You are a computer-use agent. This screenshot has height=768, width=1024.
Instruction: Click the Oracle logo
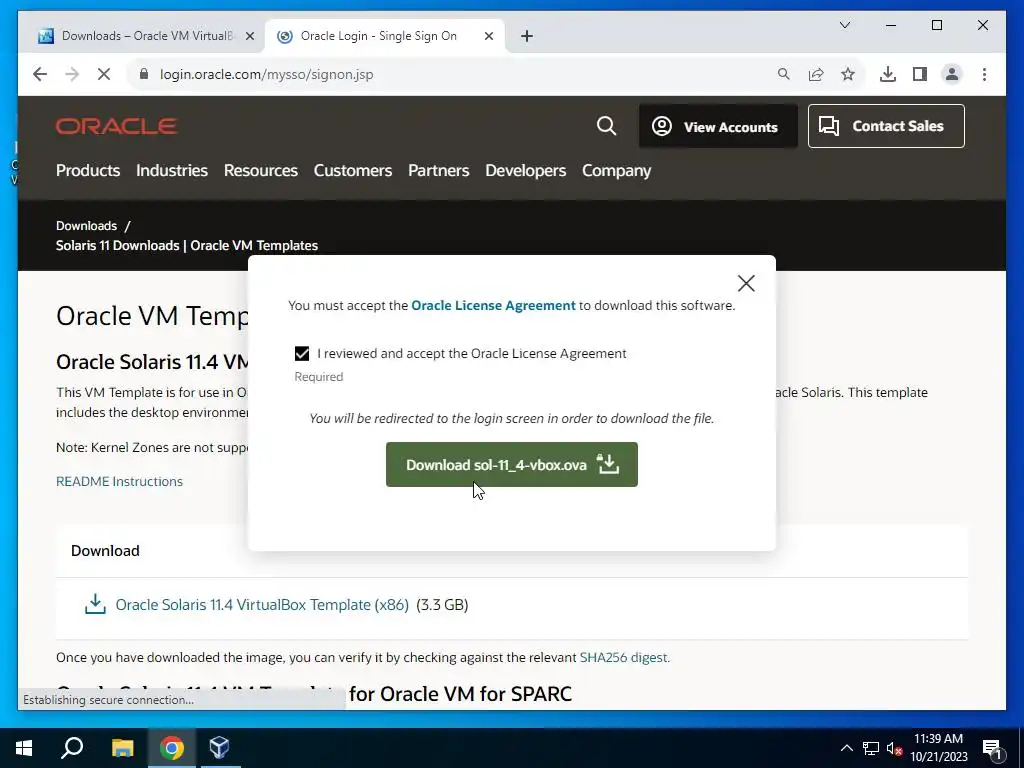click(116, 126)
